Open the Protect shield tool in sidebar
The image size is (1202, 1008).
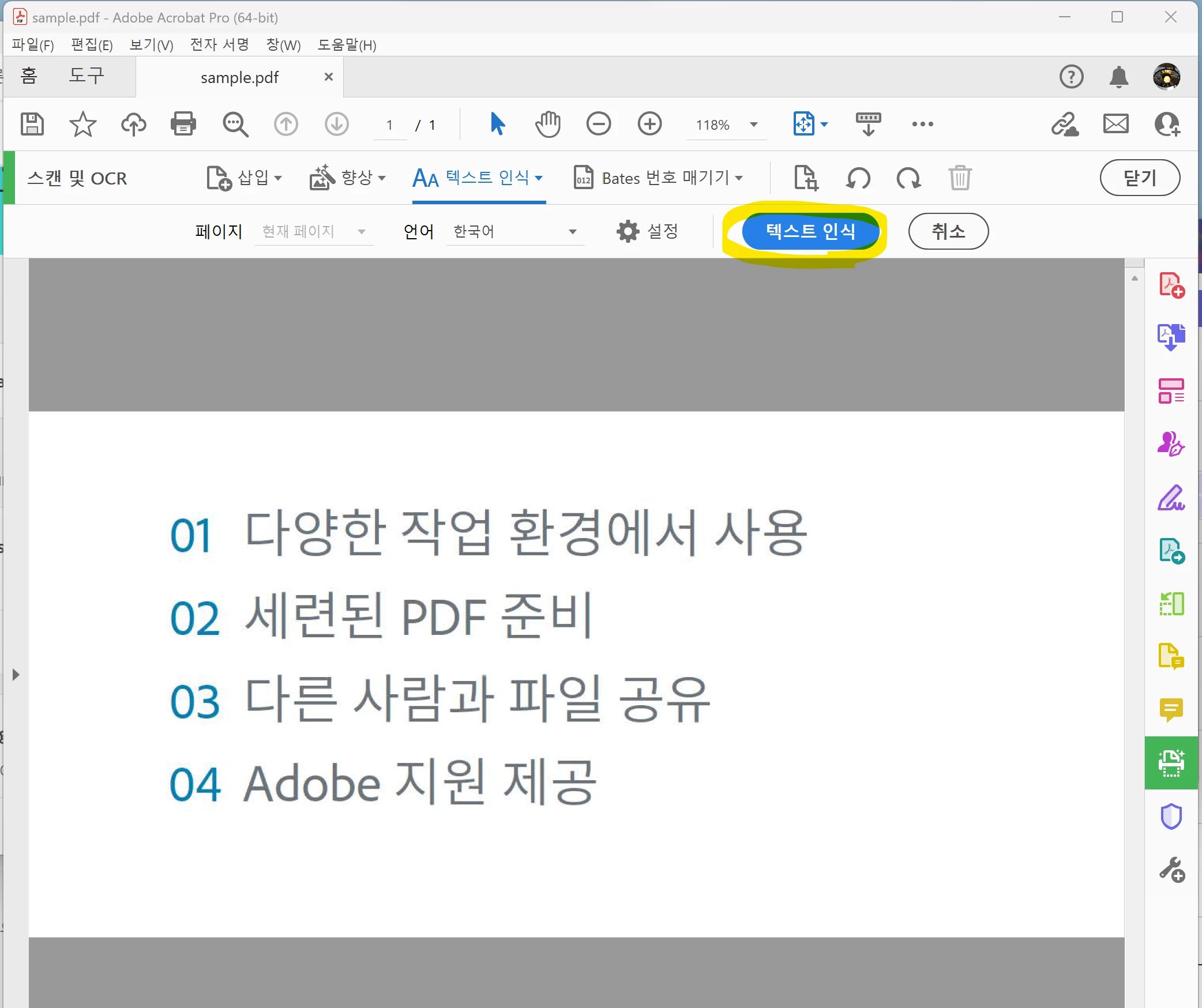pyautogui.click(x=1171, y=817)
